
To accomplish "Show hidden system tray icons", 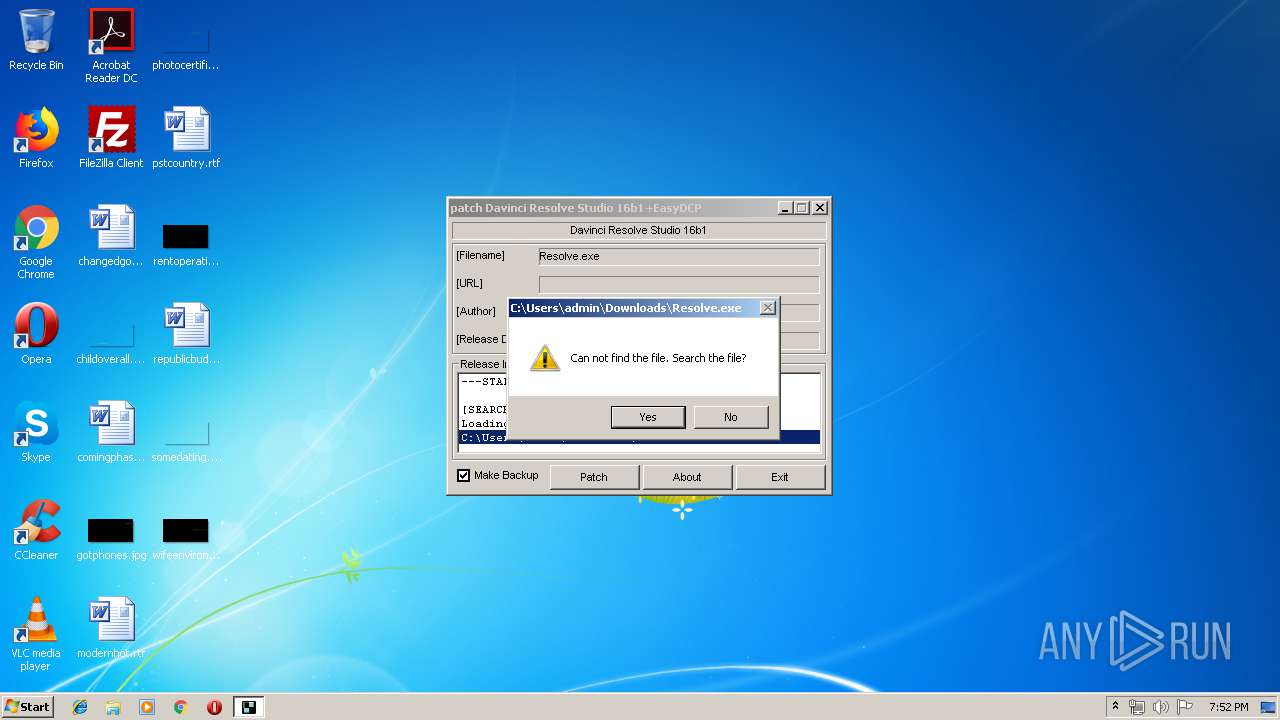I will pos(1115,707).
